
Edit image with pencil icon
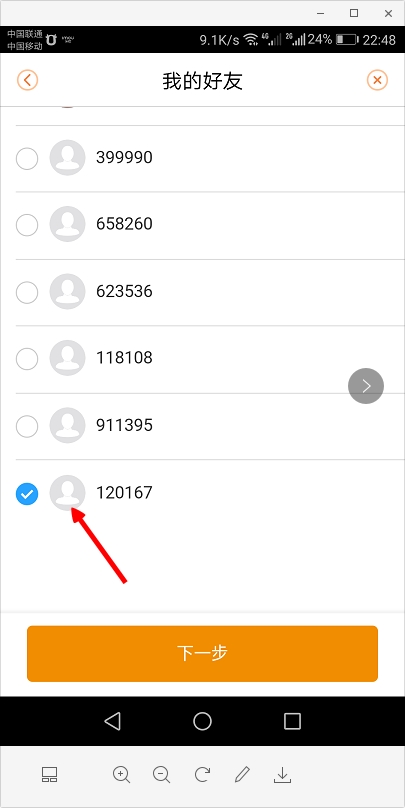[242, 775]
